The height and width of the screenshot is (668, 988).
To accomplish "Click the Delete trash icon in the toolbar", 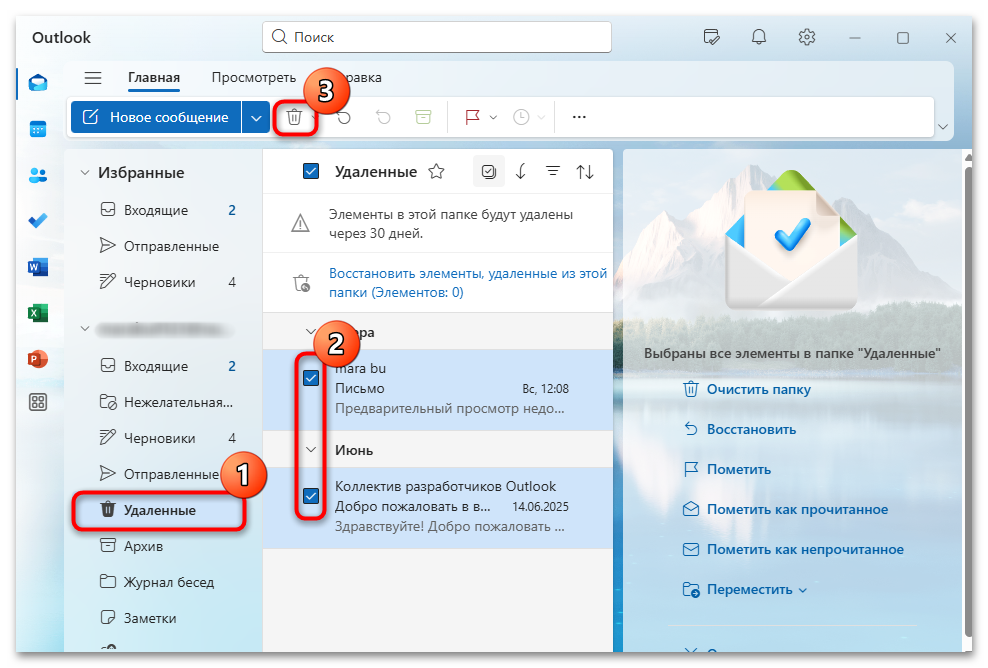I will [294, 117].
